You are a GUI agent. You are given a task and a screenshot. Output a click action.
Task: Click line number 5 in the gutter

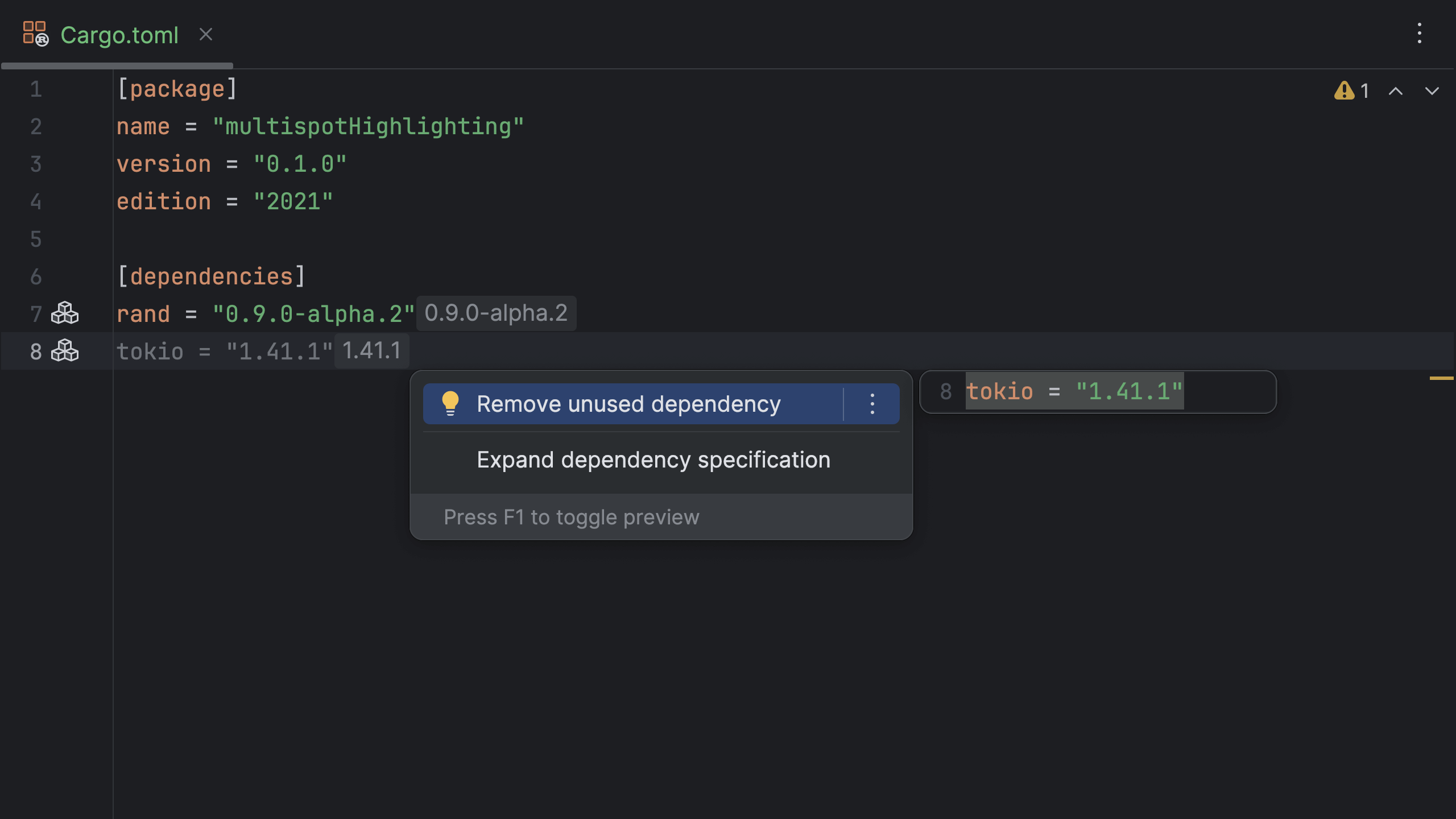(x=36, y=239)
